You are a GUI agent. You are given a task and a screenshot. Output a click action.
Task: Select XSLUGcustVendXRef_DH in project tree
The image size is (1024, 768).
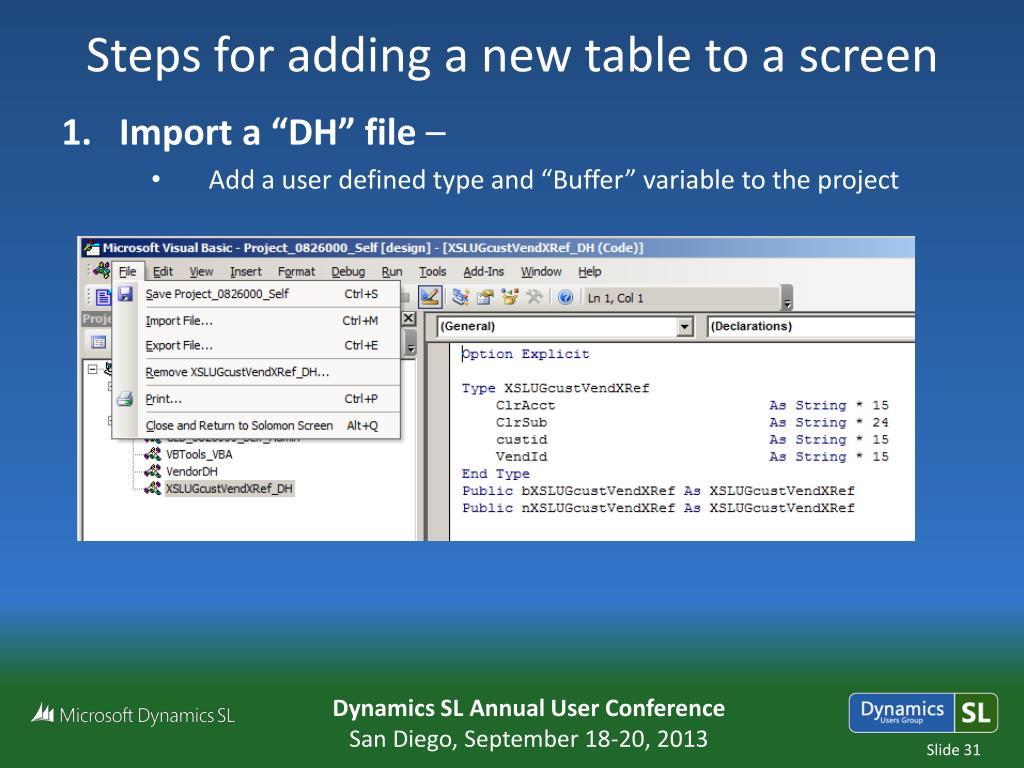tap(229, 488)
